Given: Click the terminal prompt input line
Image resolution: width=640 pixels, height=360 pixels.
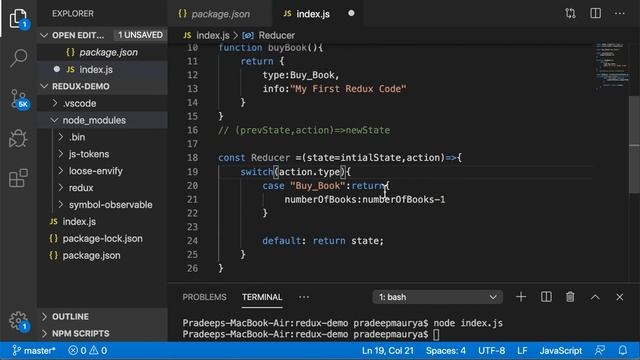Looking at the screenshot, I should coord(310,334).
